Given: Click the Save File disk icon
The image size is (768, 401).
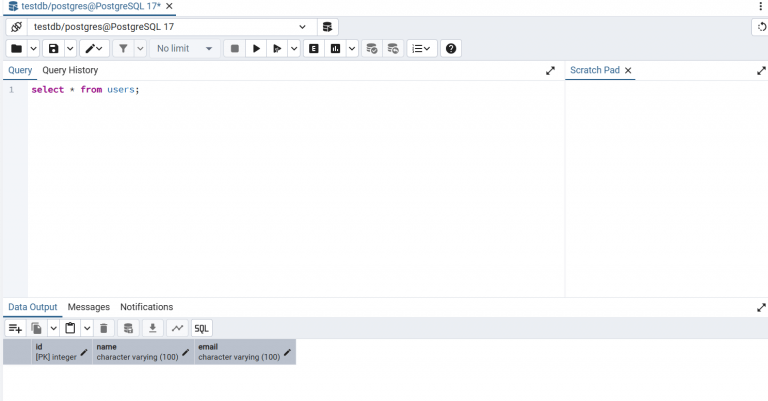Looking at the screenshot, I should click(53, 48).
